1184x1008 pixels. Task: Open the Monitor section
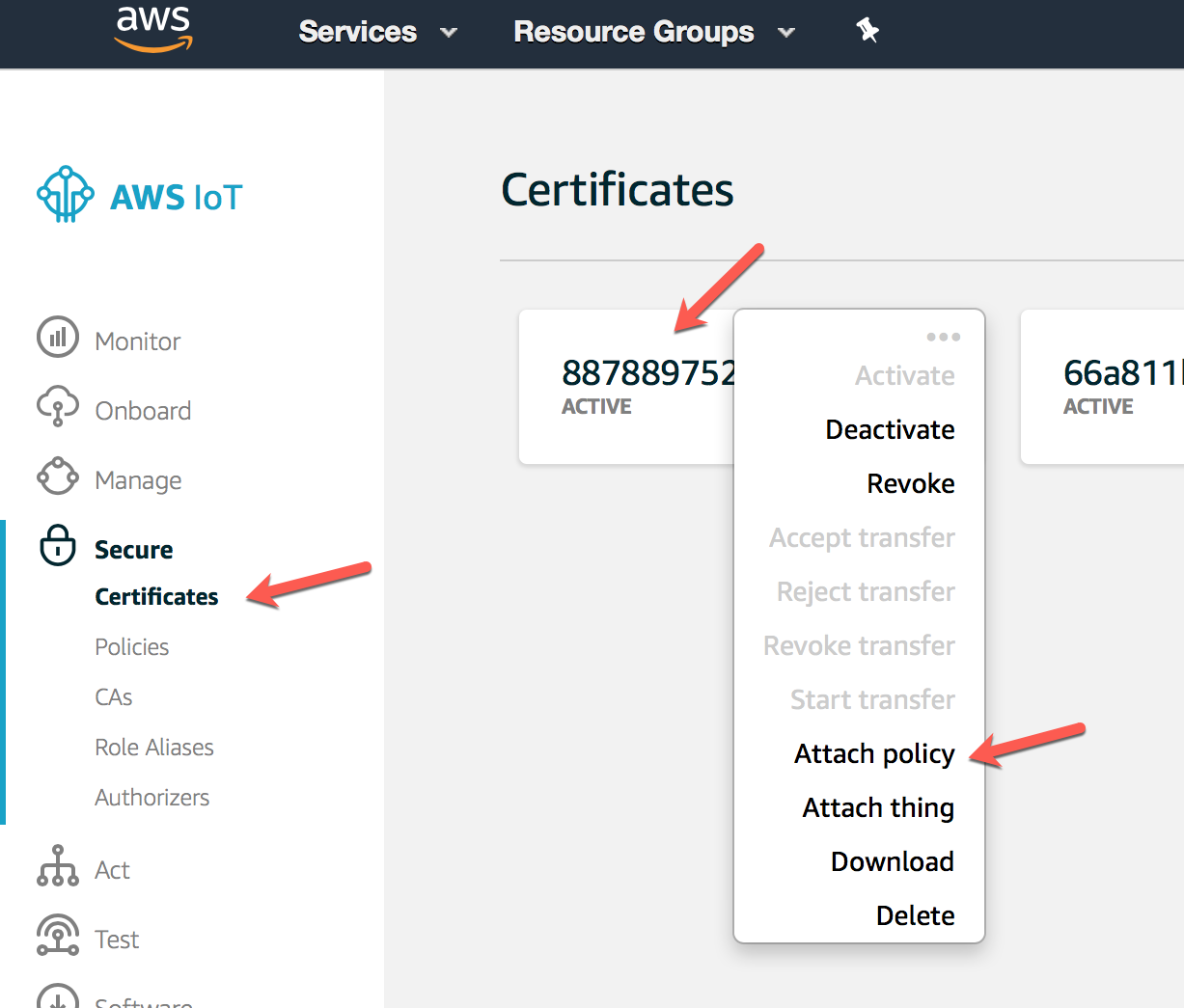click(138, 341)
